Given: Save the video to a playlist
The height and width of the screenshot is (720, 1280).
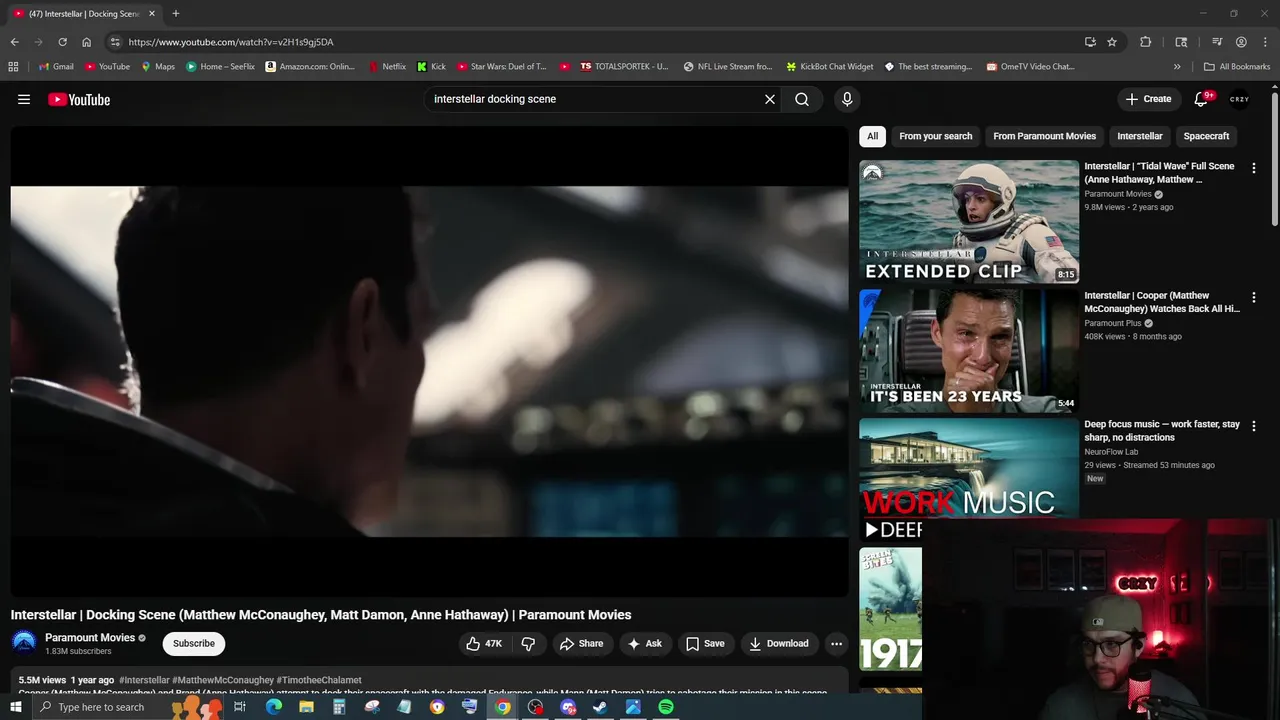Looking at the screenshot, I should tap(705, 644).
